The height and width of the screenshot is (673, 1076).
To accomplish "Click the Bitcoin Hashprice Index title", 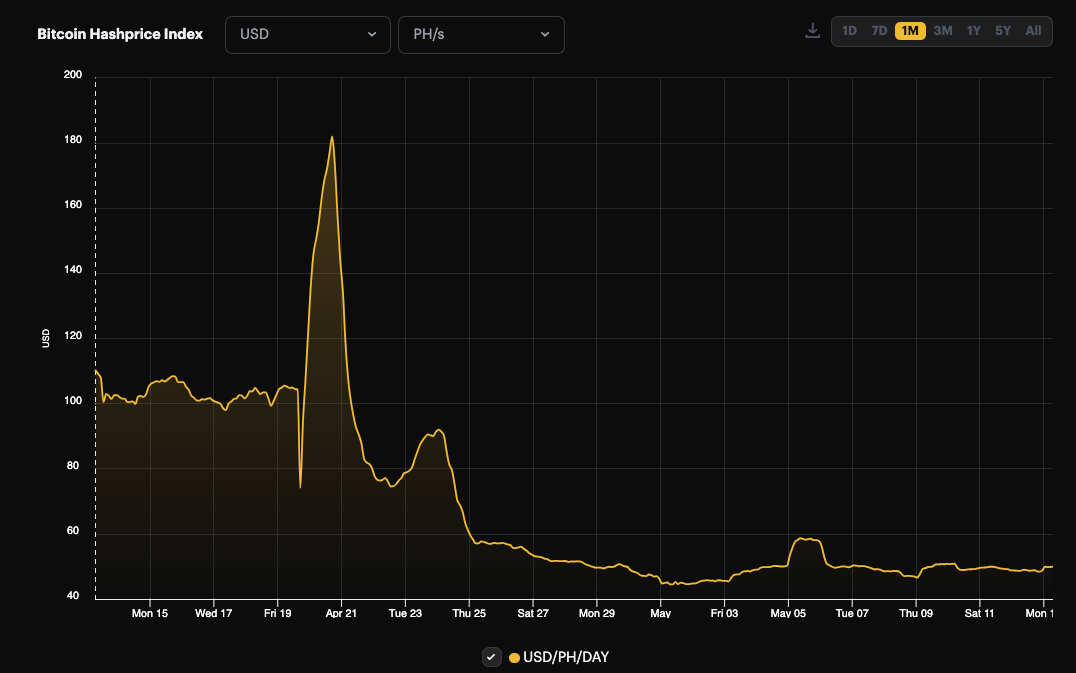I will (x=119, y=33).
